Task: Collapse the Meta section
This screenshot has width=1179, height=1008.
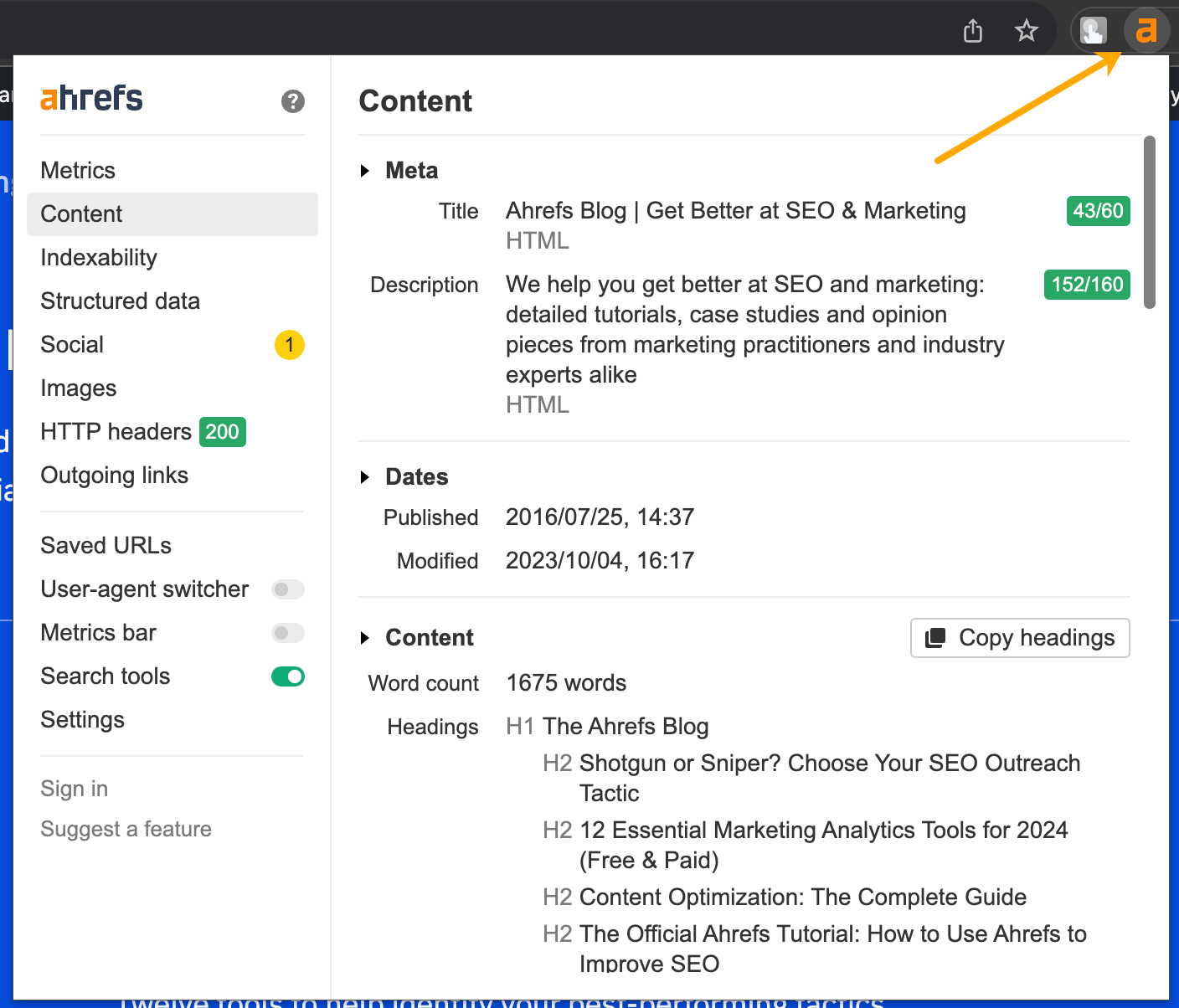Action: pyautogui.click(x=366, y=170)
